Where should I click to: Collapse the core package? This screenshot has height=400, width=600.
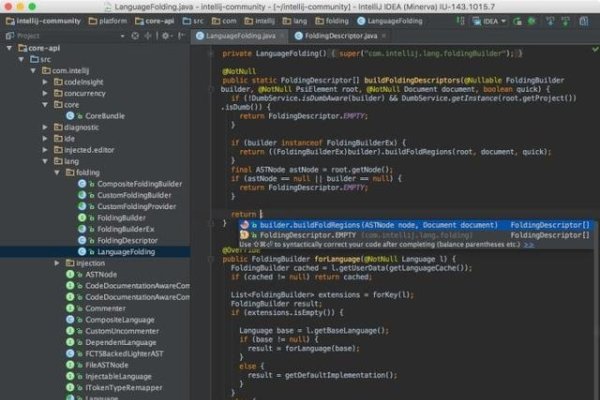click(45, 104)
